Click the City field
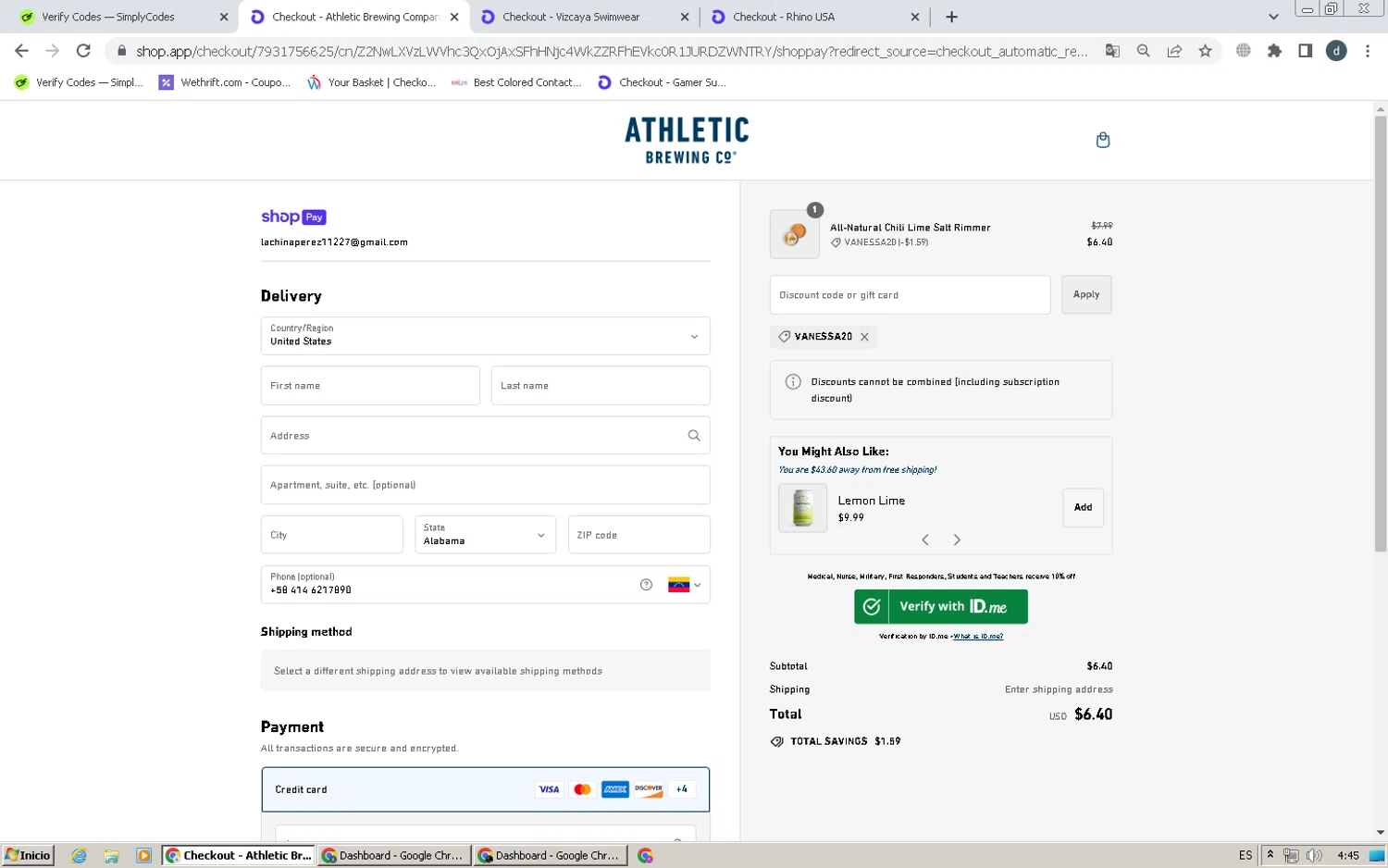This screenshot has height=868, width=1388. pos(331,535)
